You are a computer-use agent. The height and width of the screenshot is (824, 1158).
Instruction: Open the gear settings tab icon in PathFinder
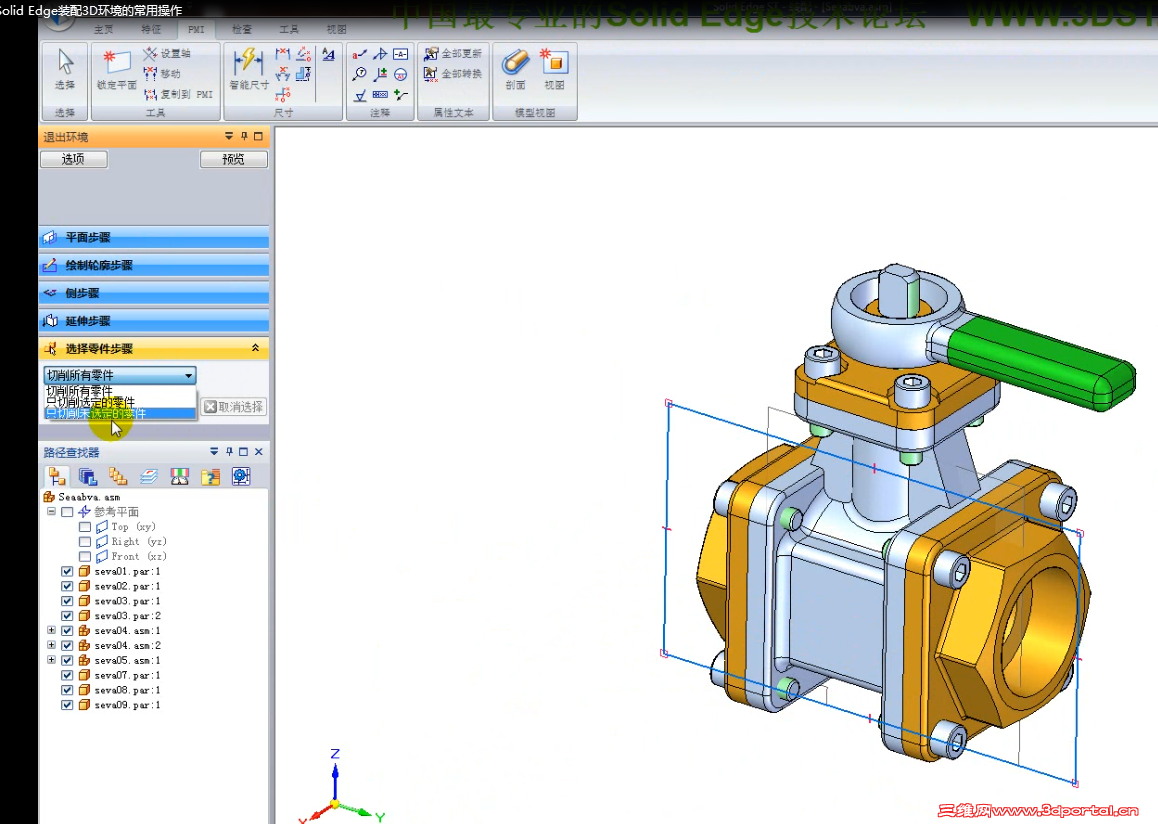point(241,476)
